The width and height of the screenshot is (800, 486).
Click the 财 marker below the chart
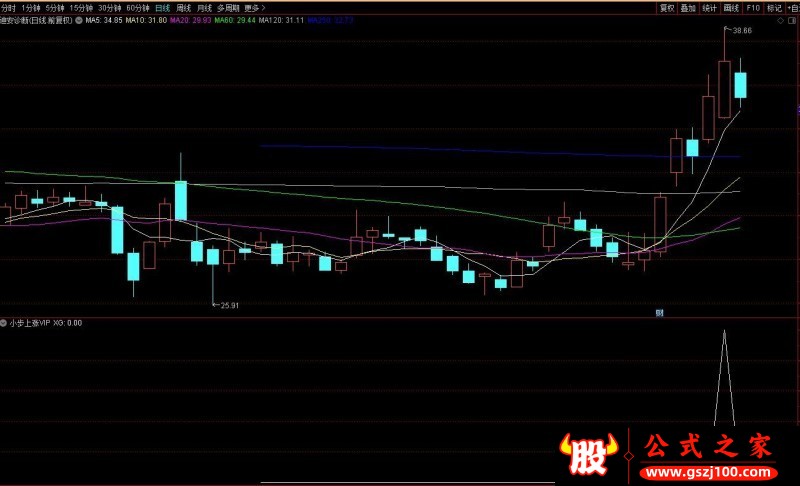pyautogui.click(x=660, y=313)
